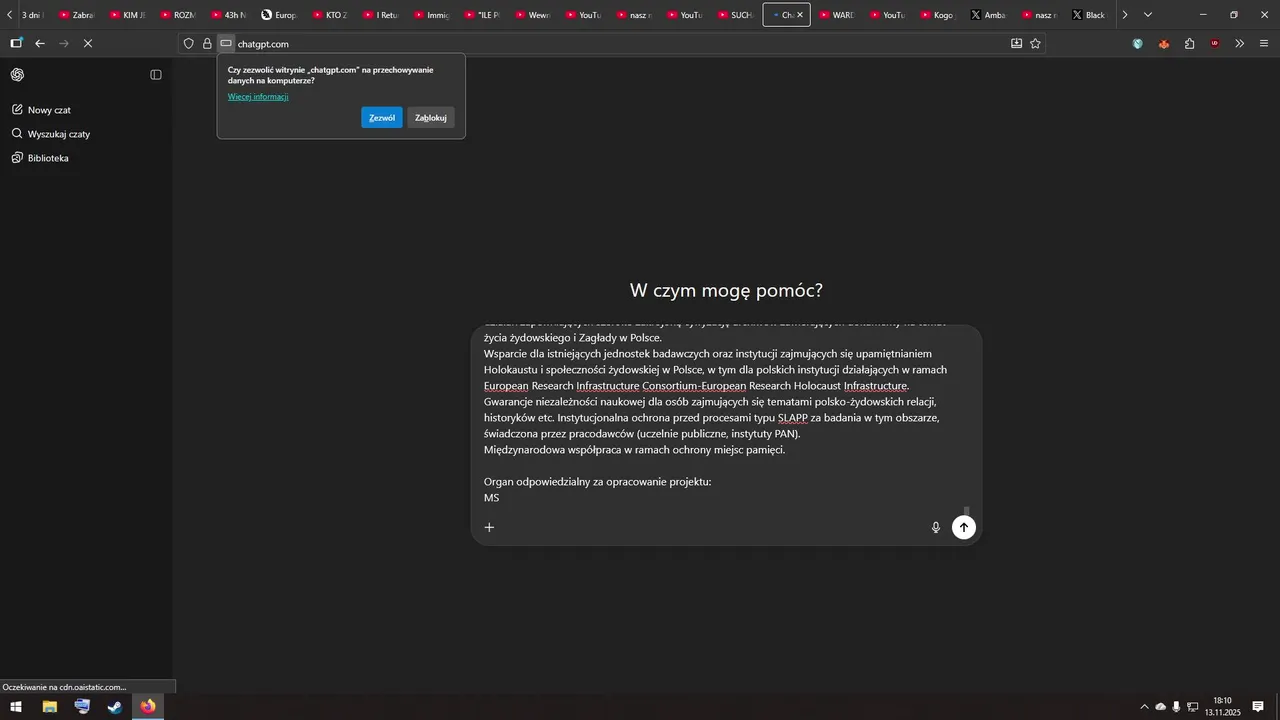Open the Firefox hamburger application menu
Image resolution: width=1280 pixels, height=720 pixels.
(1265, 44)
